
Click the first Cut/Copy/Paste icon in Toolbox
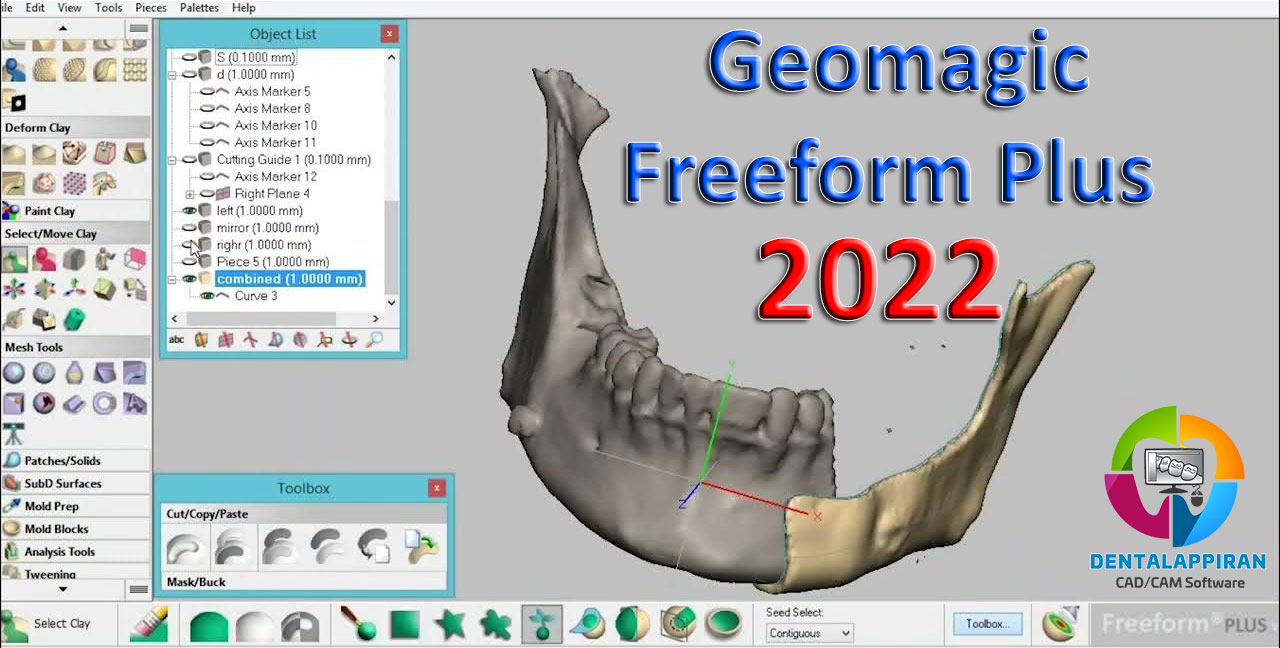click(184, 546)
